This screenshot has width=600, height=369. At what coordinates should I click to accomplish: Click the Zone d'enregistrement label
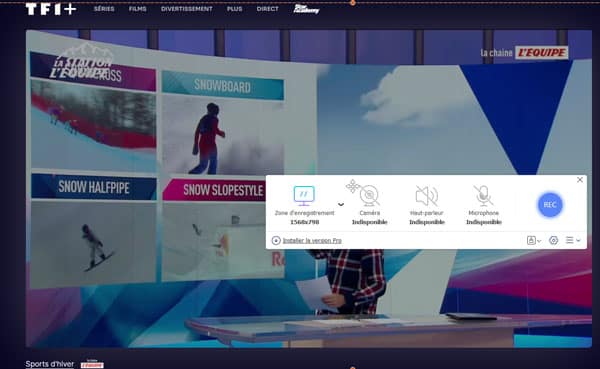304,213
